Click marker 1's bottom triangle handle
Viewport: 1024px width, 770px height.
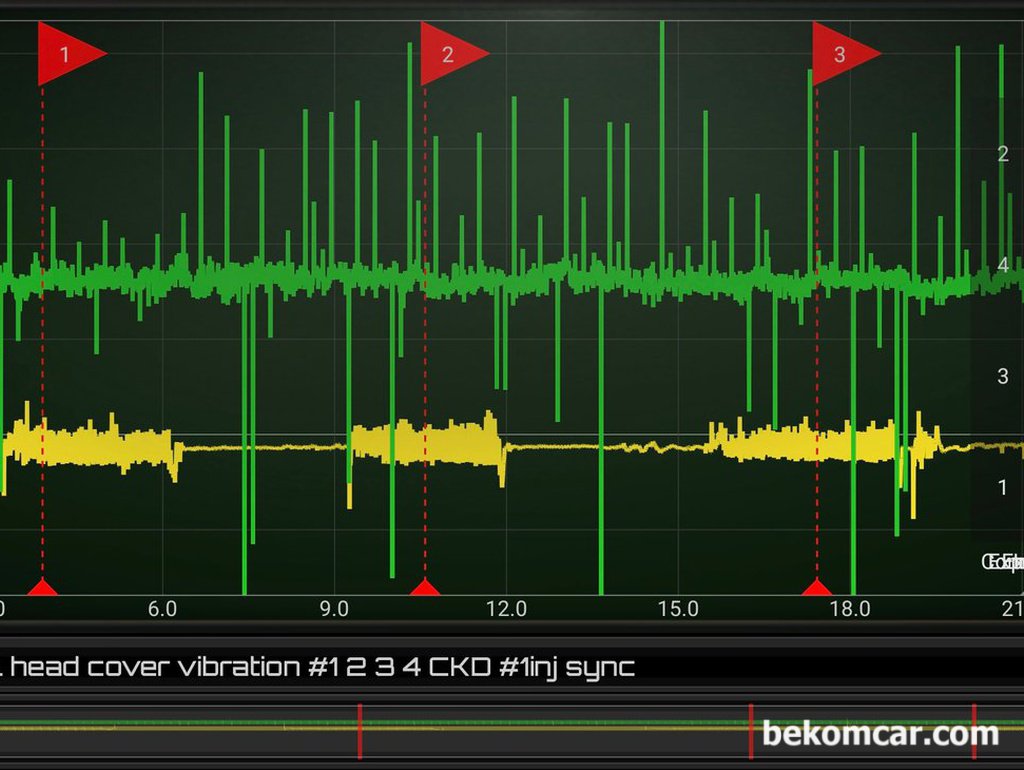42,586
